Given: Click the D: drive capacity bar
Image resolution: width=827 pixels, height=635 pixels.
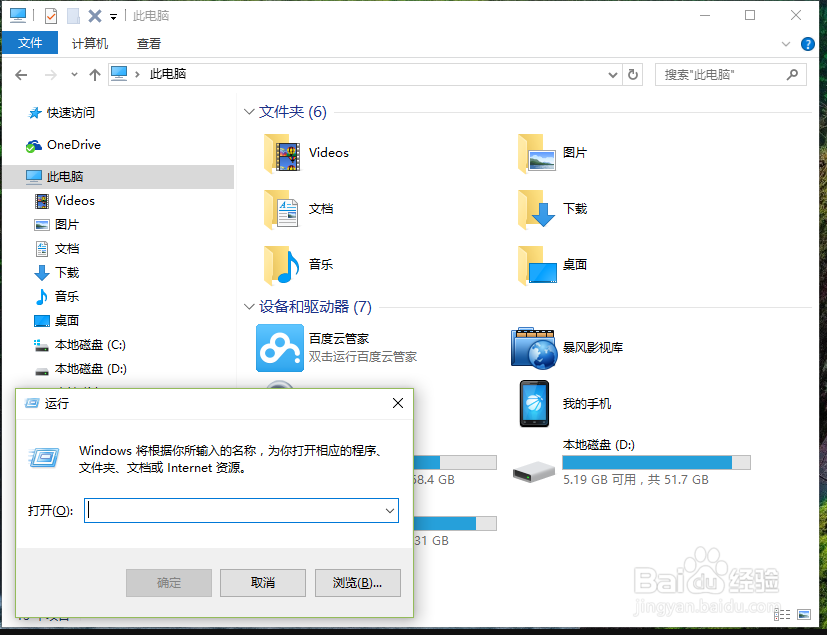Looking at the screenshot, I should pos(655,462).
